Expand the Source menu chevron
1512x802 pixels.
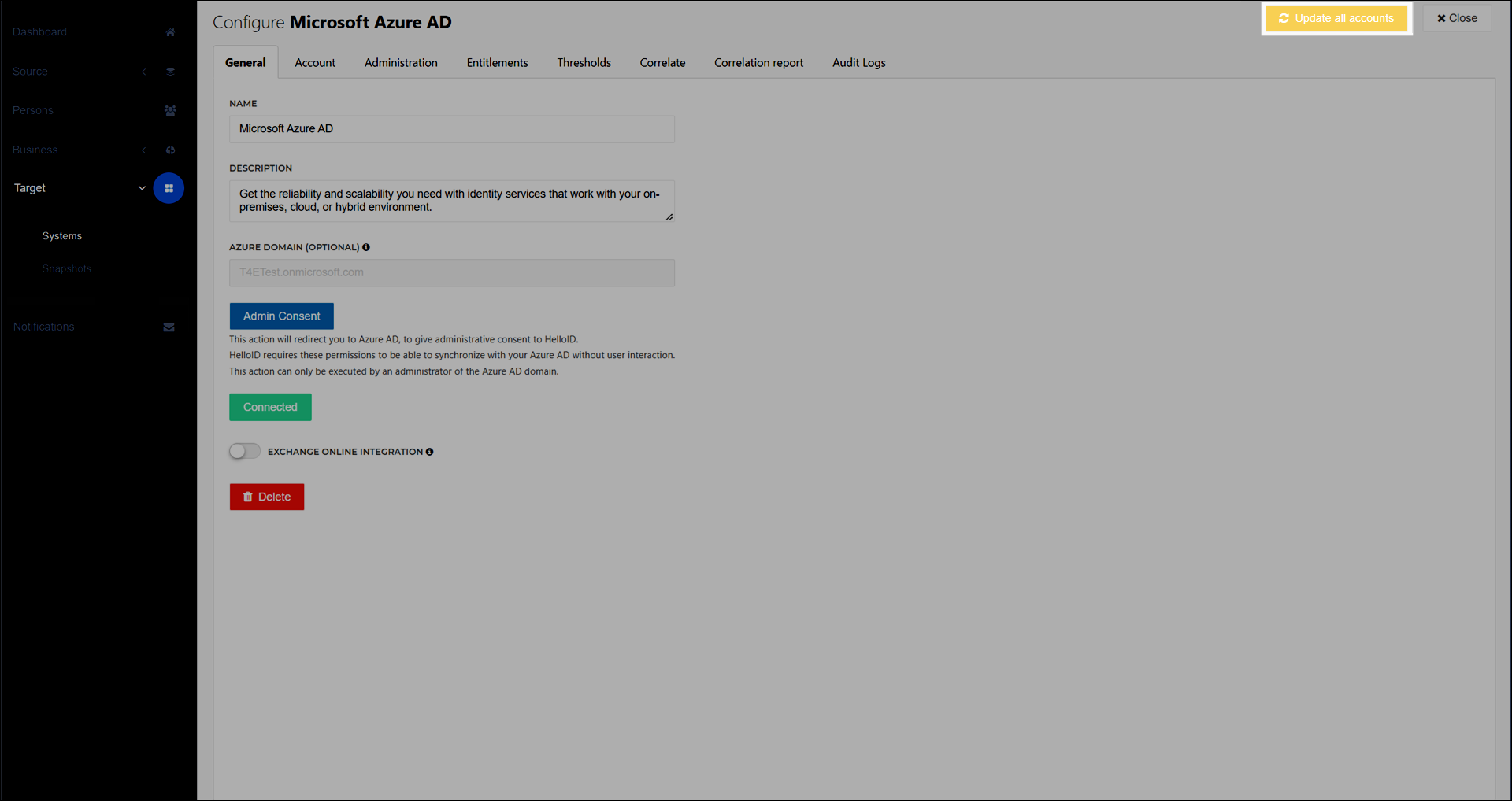pyautogui.click(x=143, y=72)
